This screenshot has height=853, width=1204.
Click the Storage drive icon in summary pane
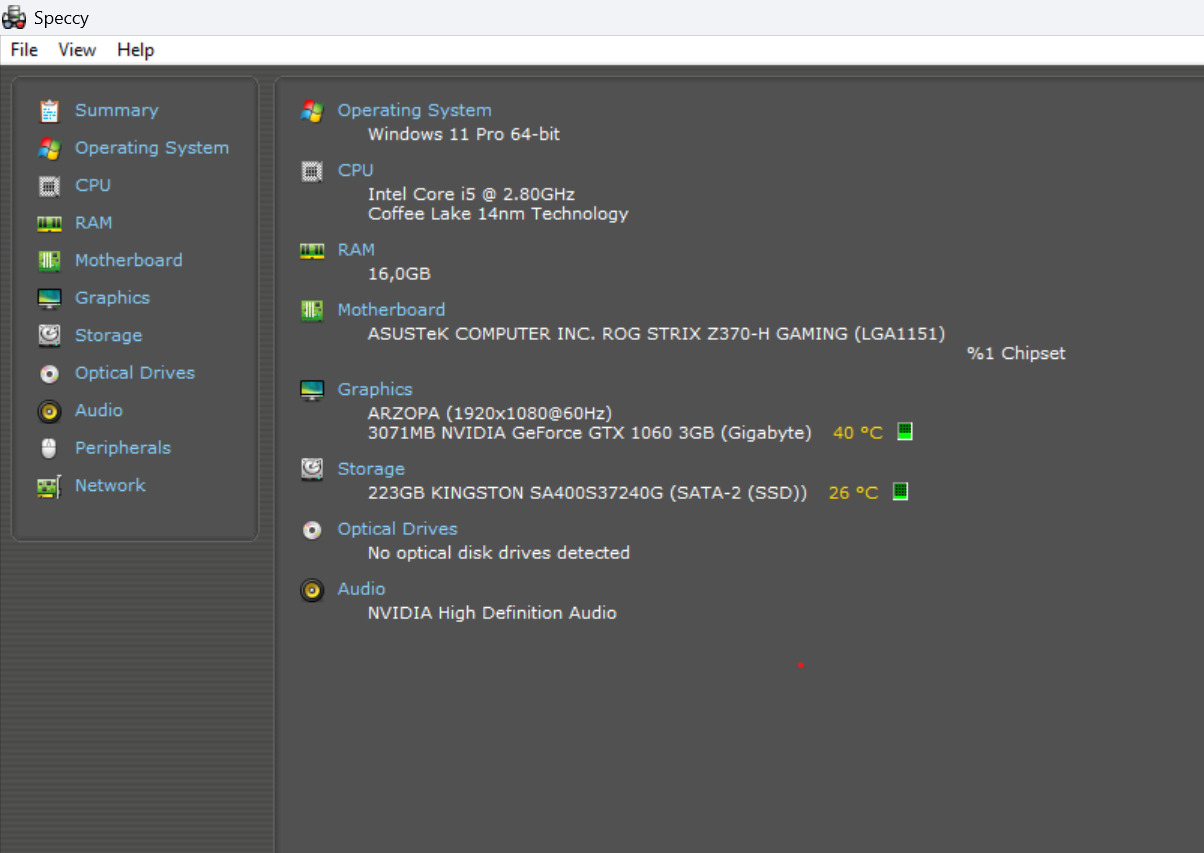tap(312, 470)
